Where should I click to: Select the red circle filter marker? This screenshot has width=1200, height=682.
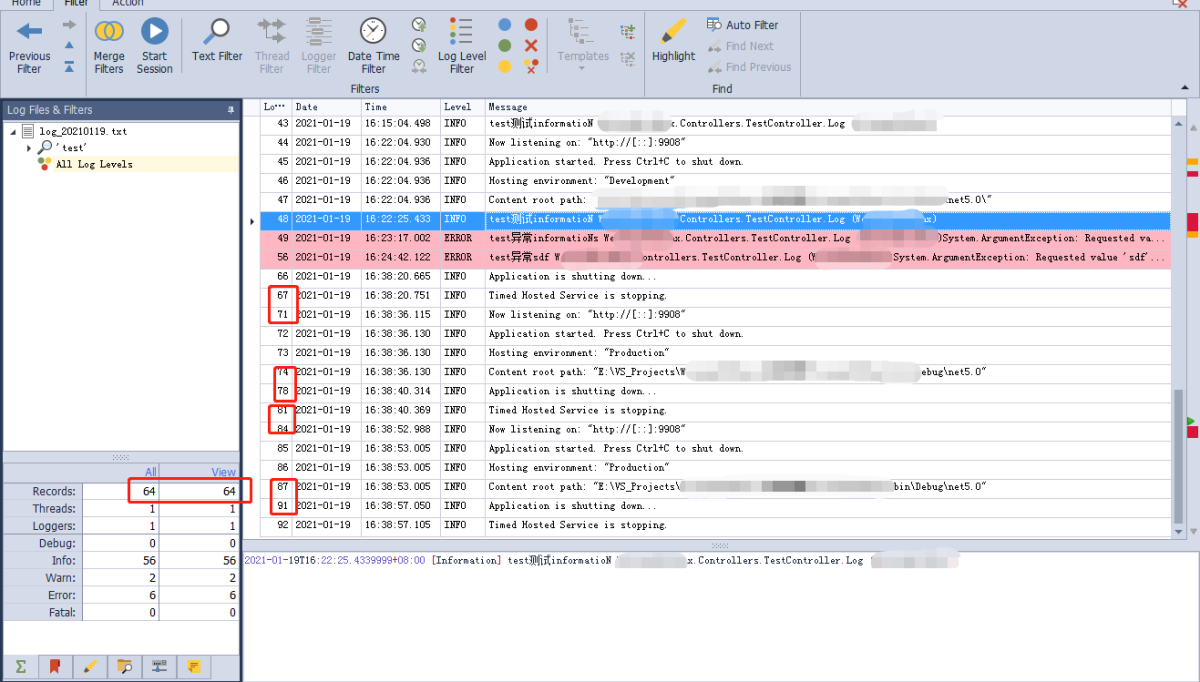click(x=531, y=25)
